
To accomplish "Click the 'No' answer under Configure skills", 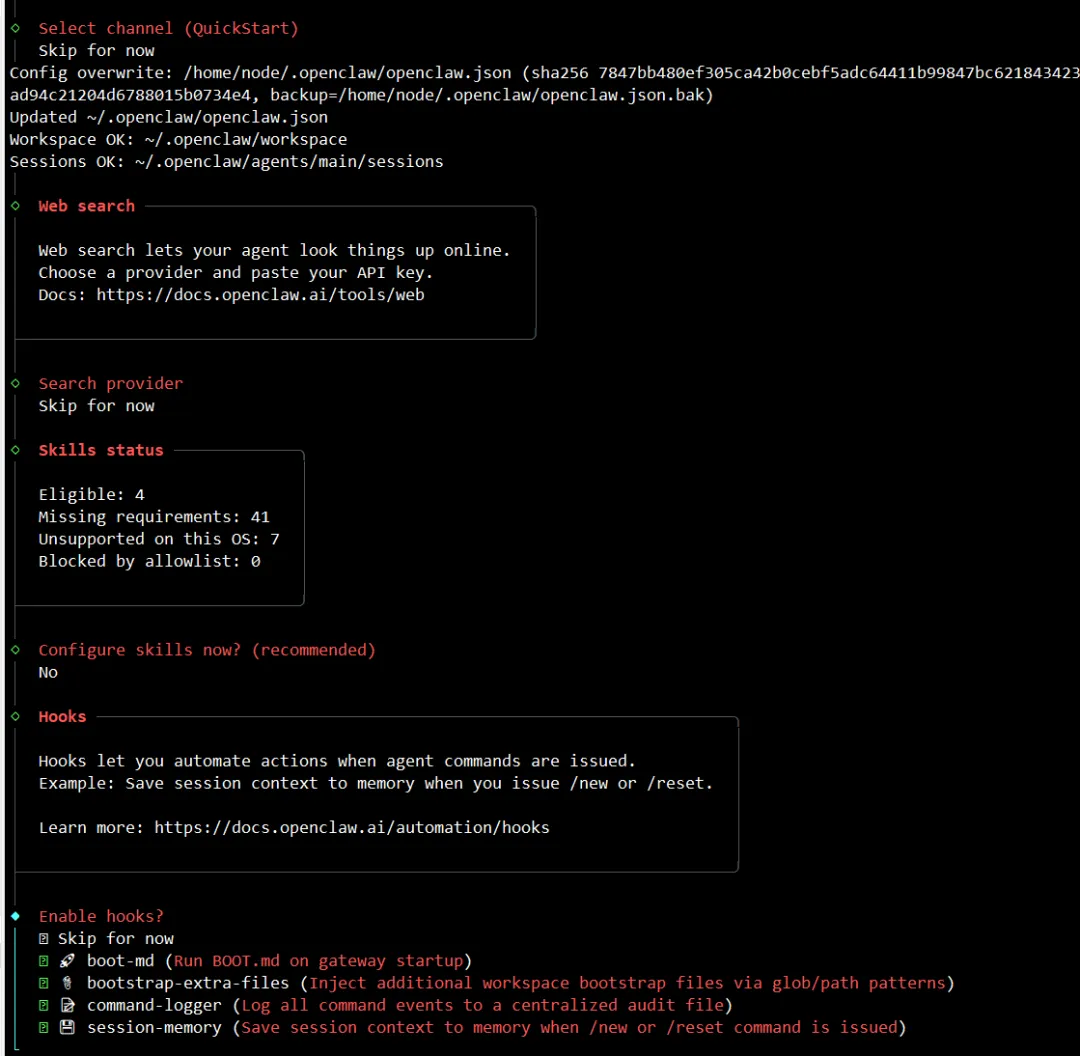I will 48,672.
